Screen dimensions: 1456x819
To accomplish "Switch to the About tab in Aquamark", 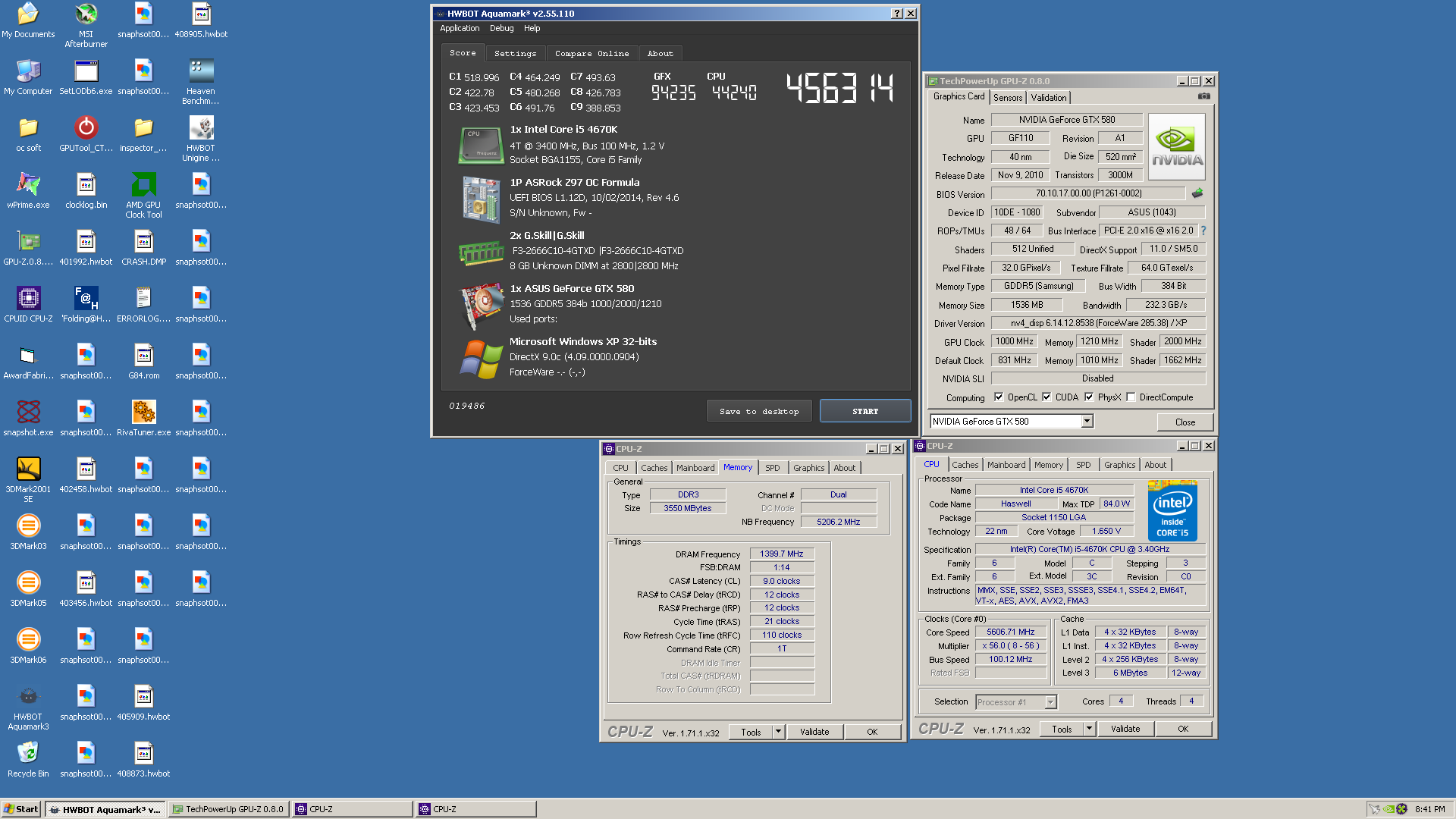I will 660,53.
